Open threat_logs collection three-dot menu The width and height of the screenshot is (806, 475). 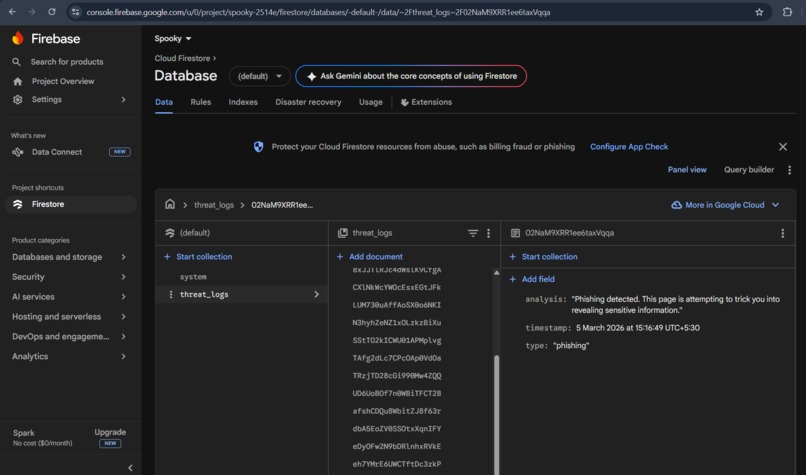pos(488,233)
